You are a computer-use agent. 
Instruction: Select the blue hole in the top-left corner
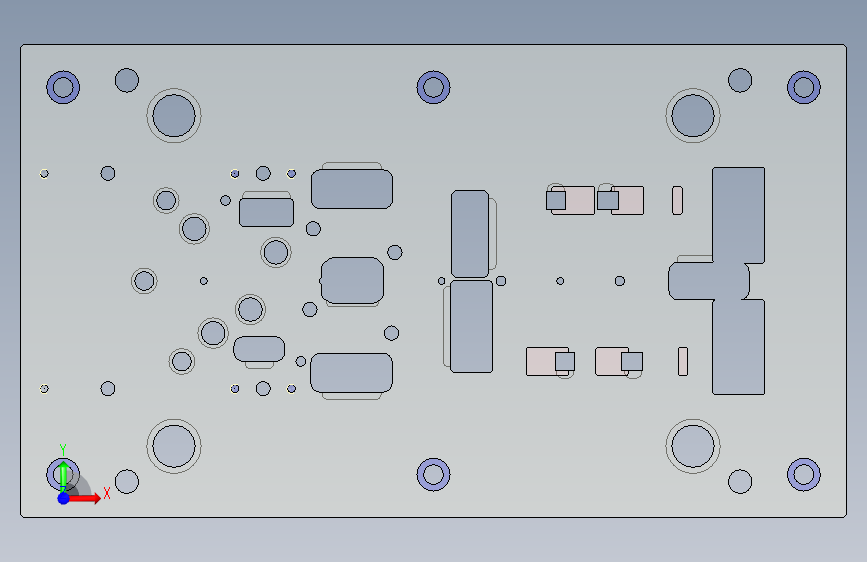pos(63,87)
